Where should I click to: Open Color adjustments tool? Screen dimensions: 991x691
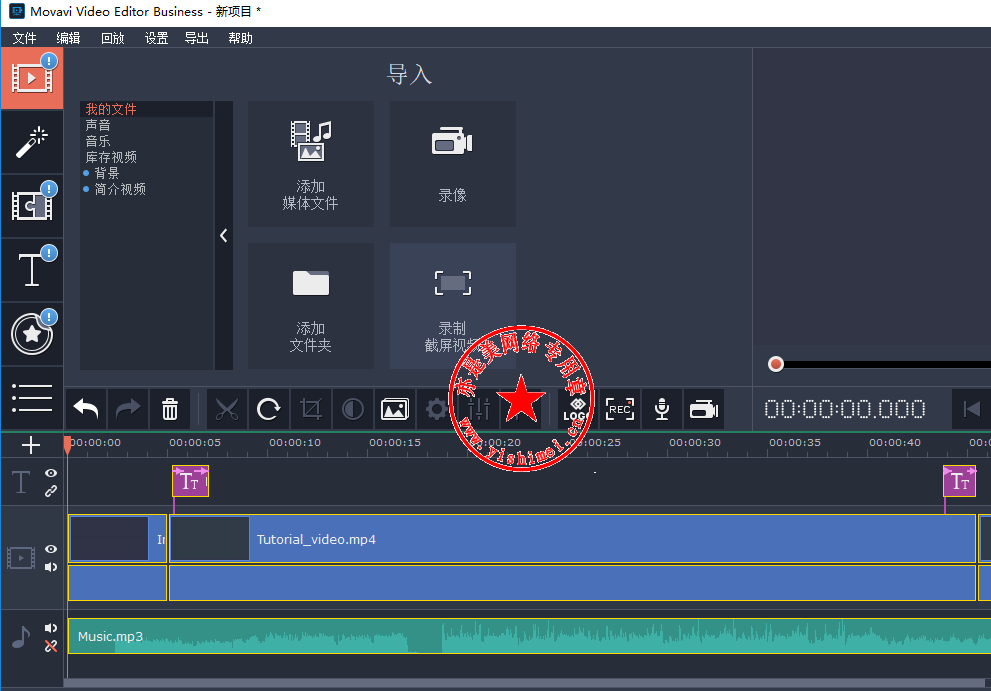click(353, 410)
